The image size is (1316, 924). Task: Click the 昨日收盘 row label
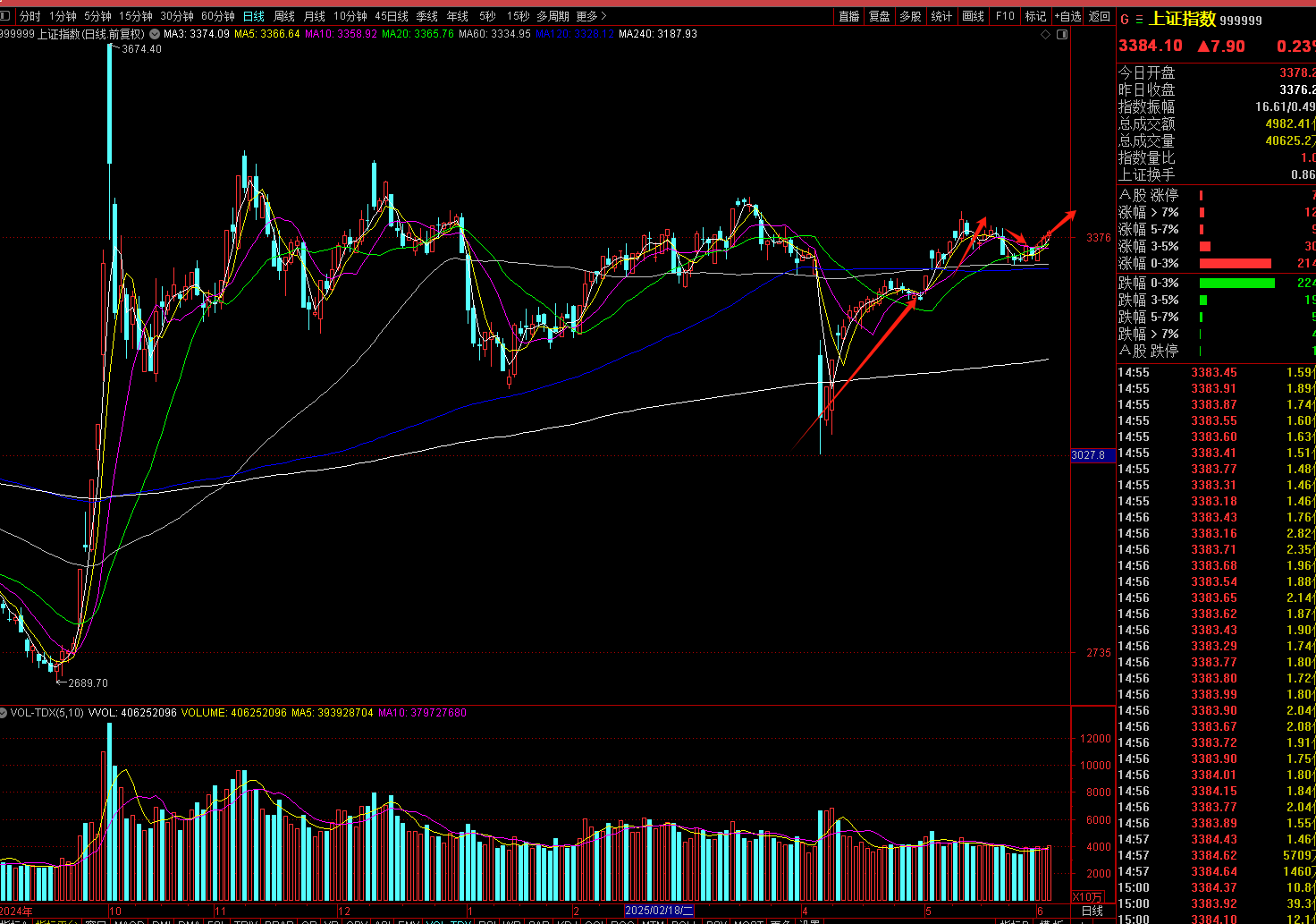(x=1147, y=89)
